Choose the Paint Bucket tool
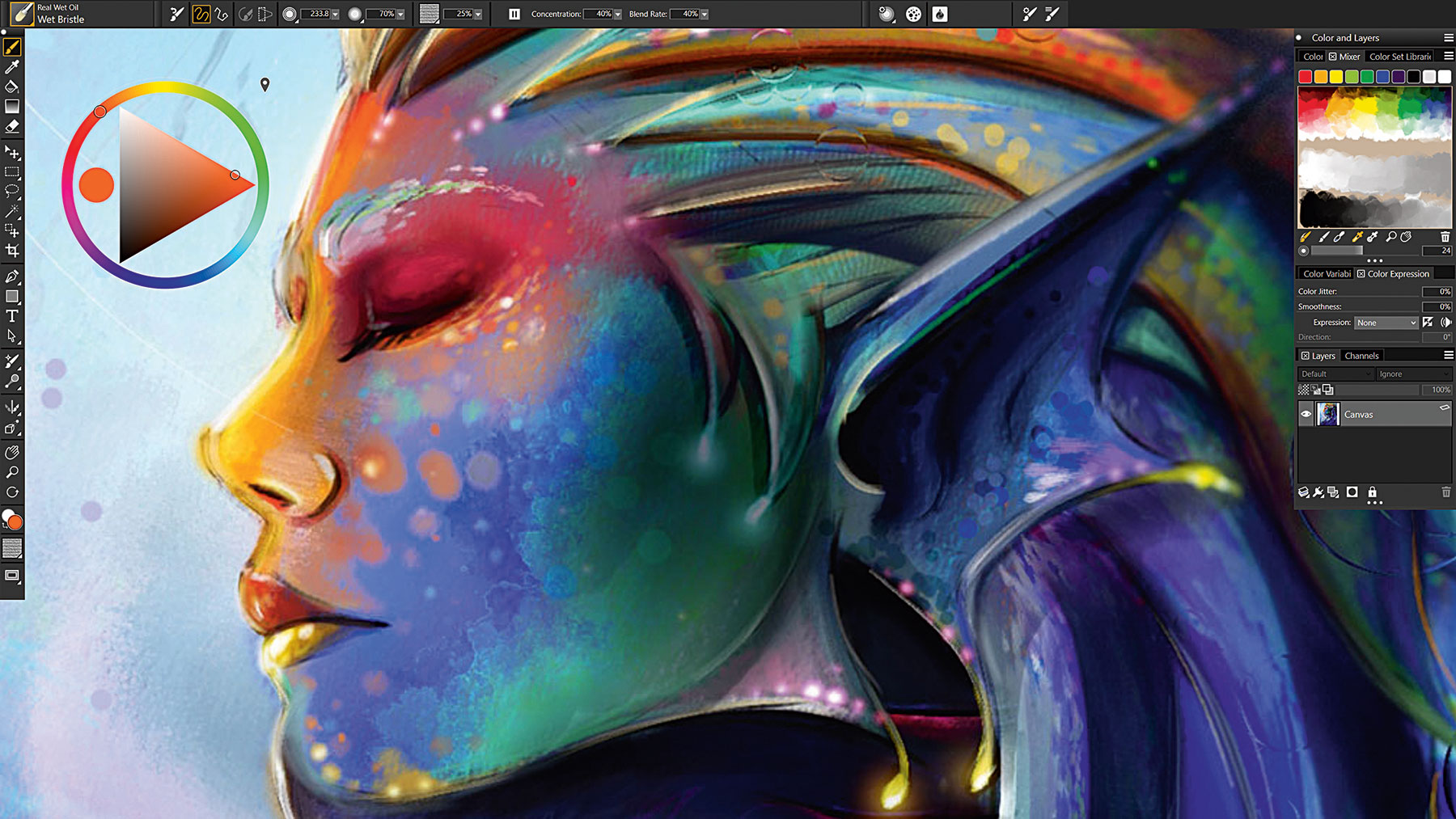The width and height of the screenshot is (1456, 819). point(12,86)
